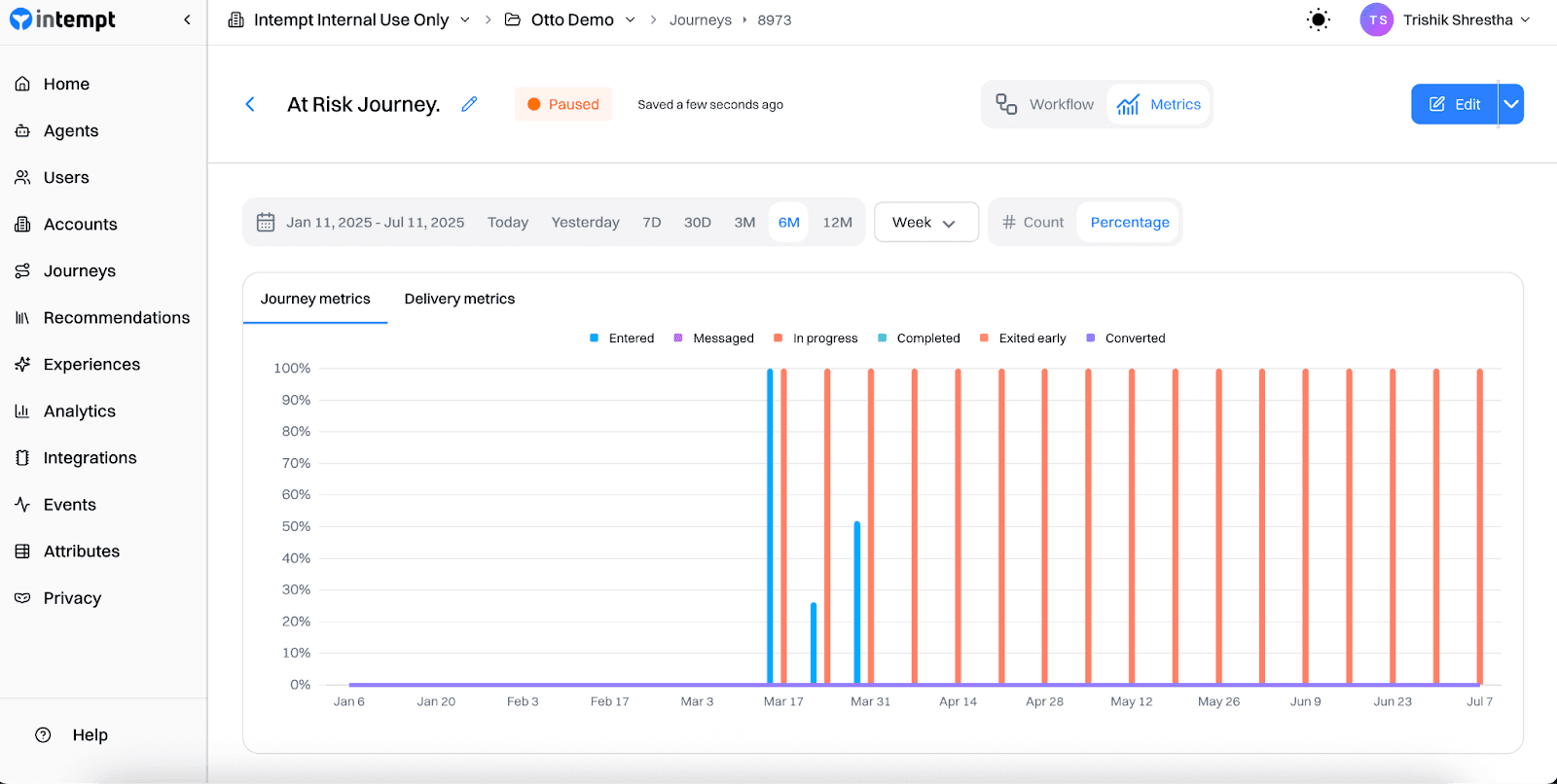Image resolution: width=1557 pixels, height=784 pixels.
Task: Toggle the Exited early legend series
Action: click(x=1023, y=338)
